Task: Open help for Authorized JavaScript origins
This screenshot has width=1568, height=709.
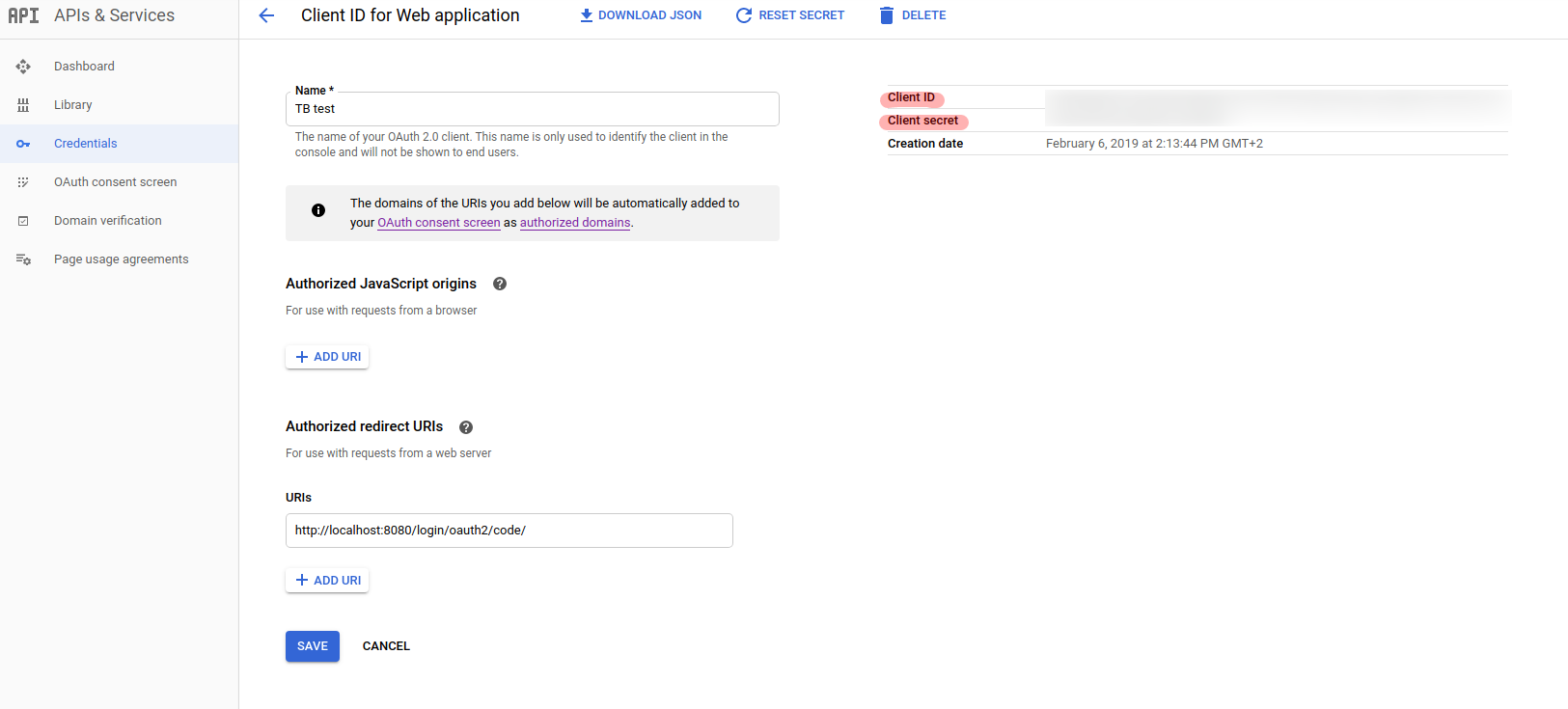Action: (x=500, y=284)
